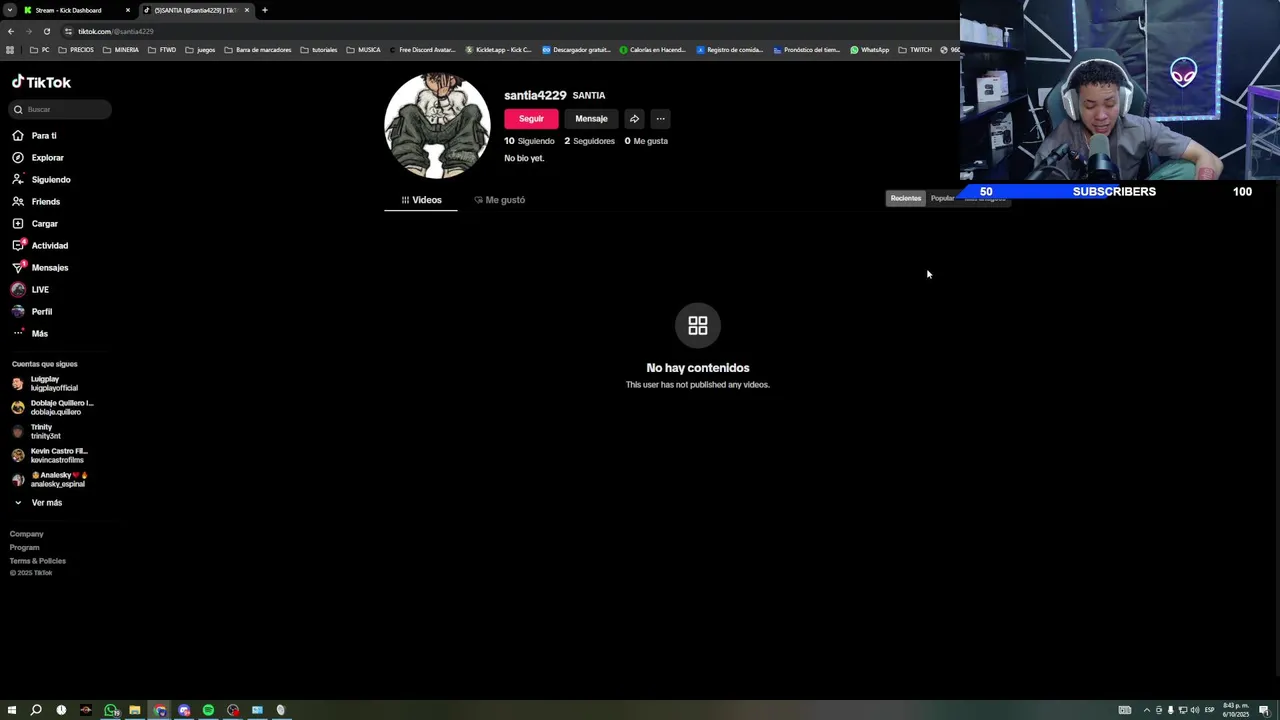Click the Chrome taskbar icon
This screenshot has width=1280, height=720.
(159, 710)
